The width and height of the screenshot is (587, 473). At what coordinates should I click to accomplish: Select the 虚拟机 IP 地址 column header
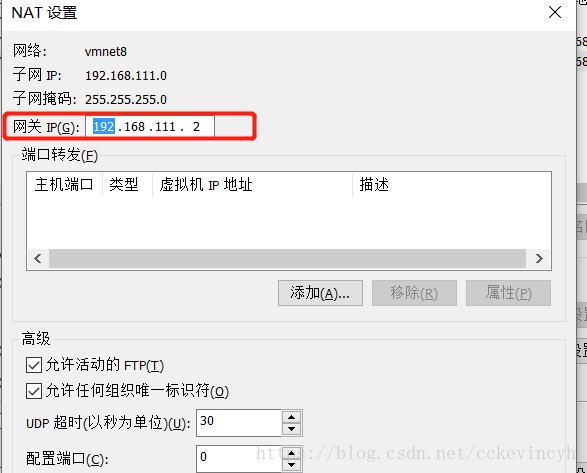[x=253, y=185]
